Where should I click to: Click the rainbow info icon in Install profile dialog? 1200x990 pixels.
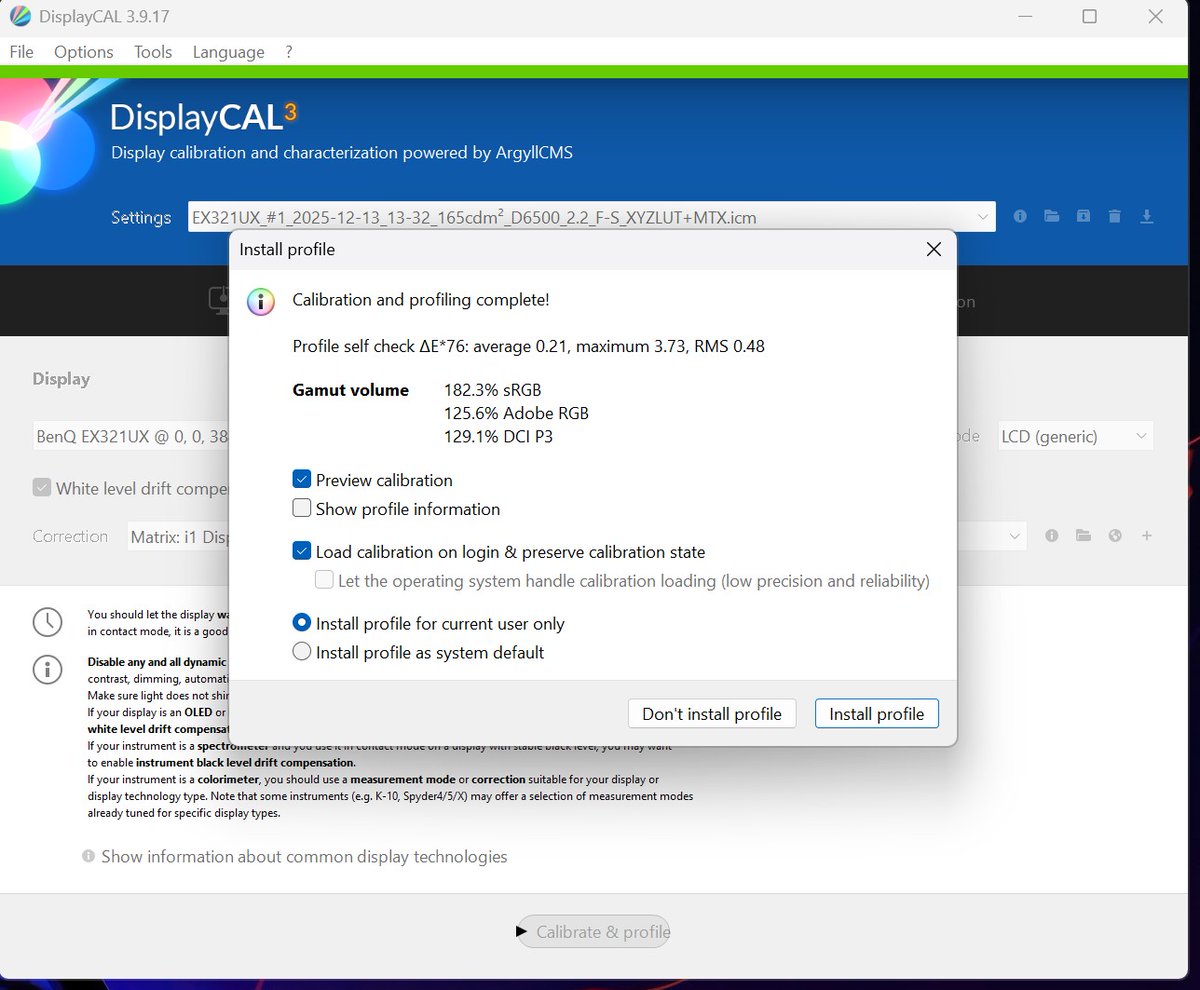[x=261, y=302]
